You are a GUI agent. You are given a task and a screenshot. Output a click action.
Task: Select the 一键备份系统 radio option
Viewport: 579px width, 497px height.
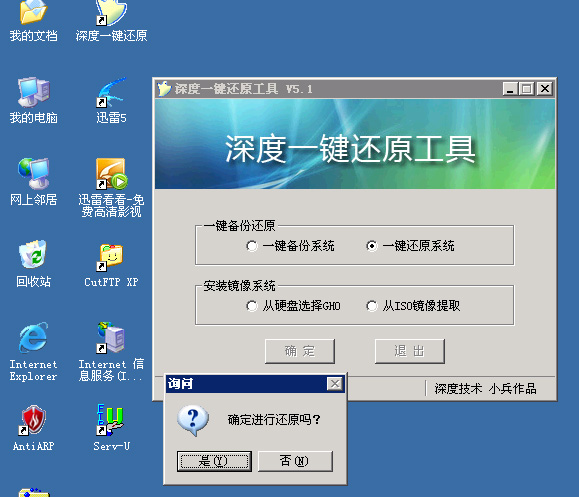(x=290, y=246)
